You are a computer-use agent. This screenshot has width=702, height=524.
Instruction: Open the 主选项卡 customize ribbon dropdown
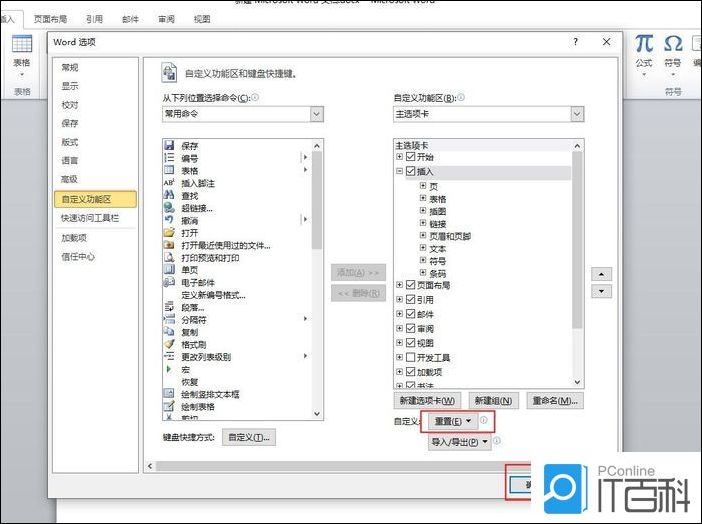pos(577,114)
